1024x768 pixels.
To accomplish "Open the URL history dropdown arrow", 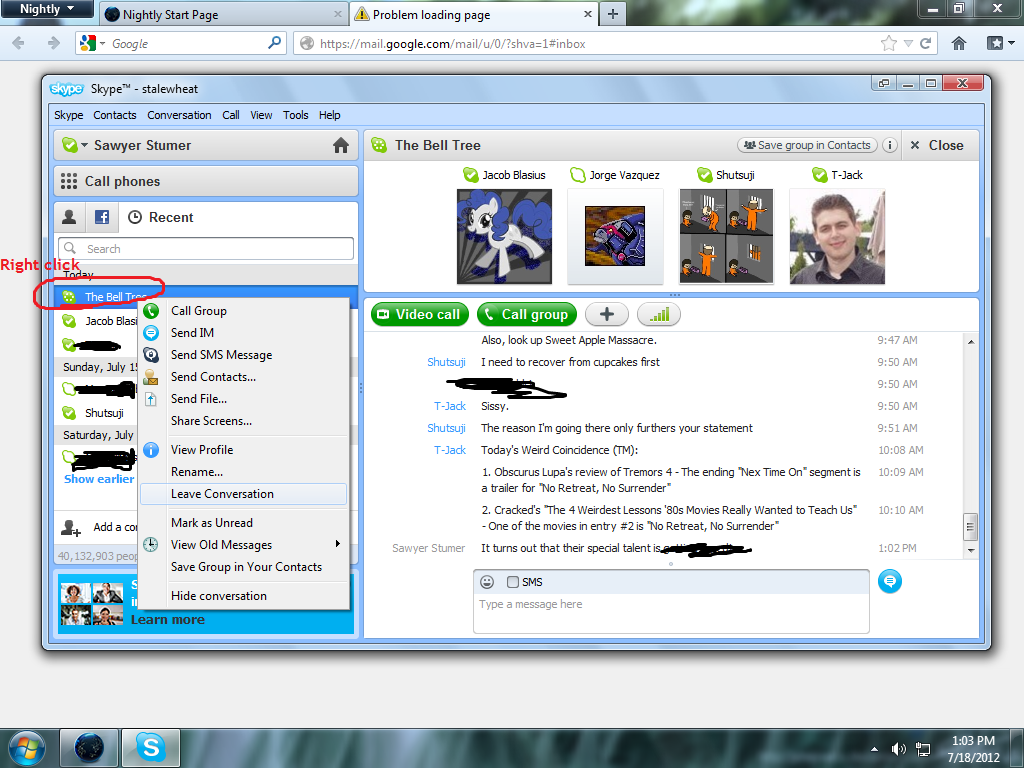I will [908, 44].
